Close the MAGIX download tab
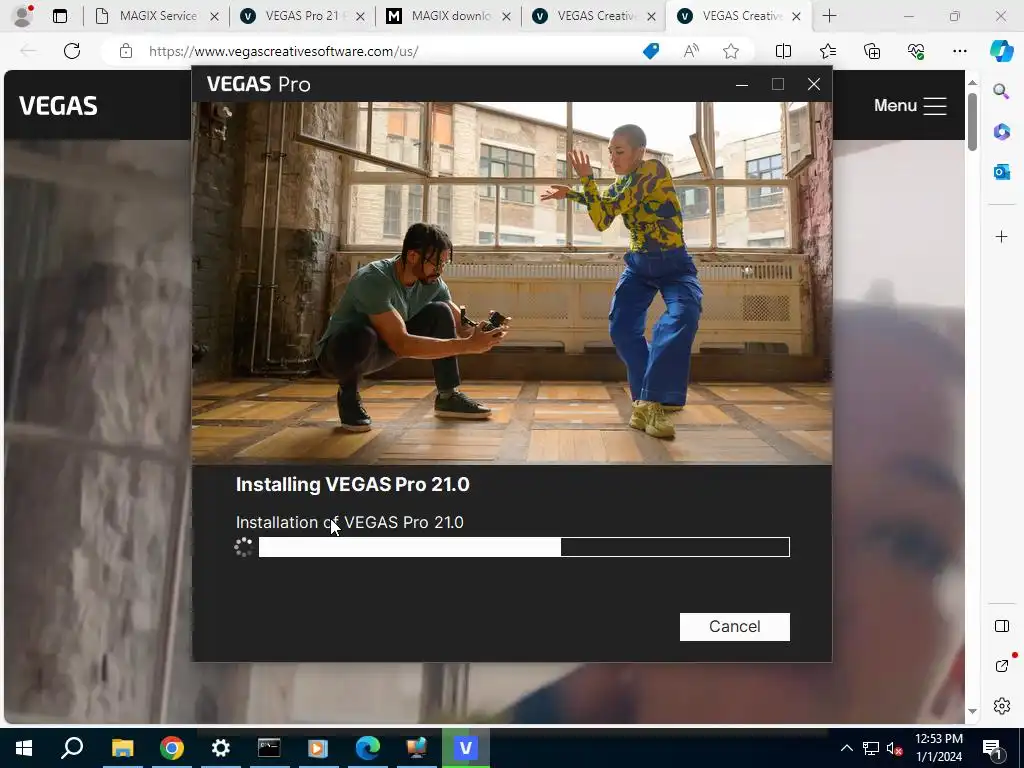 click(x=506, y=17)
